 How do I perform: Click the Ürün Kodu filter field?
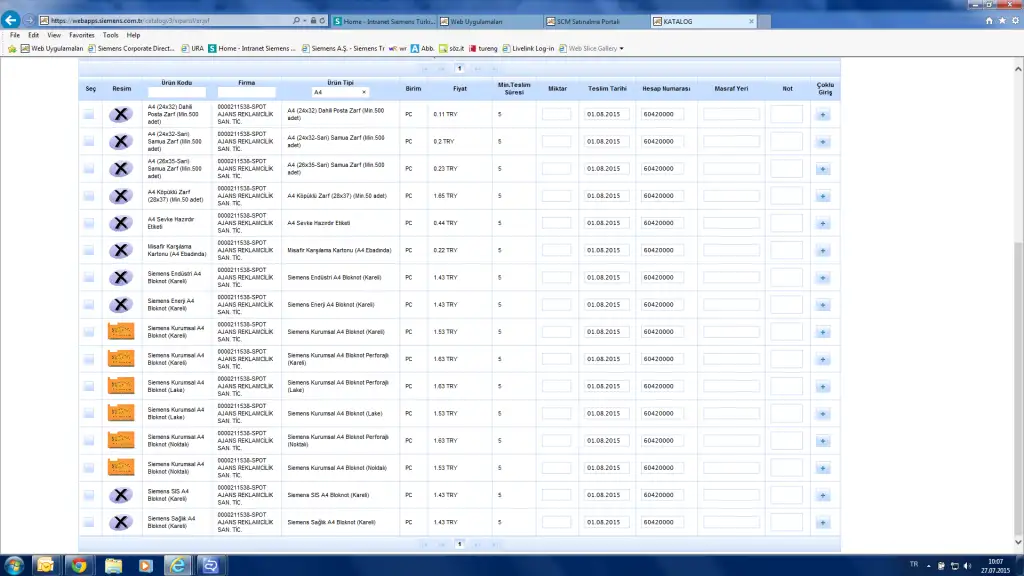point(176,93)
